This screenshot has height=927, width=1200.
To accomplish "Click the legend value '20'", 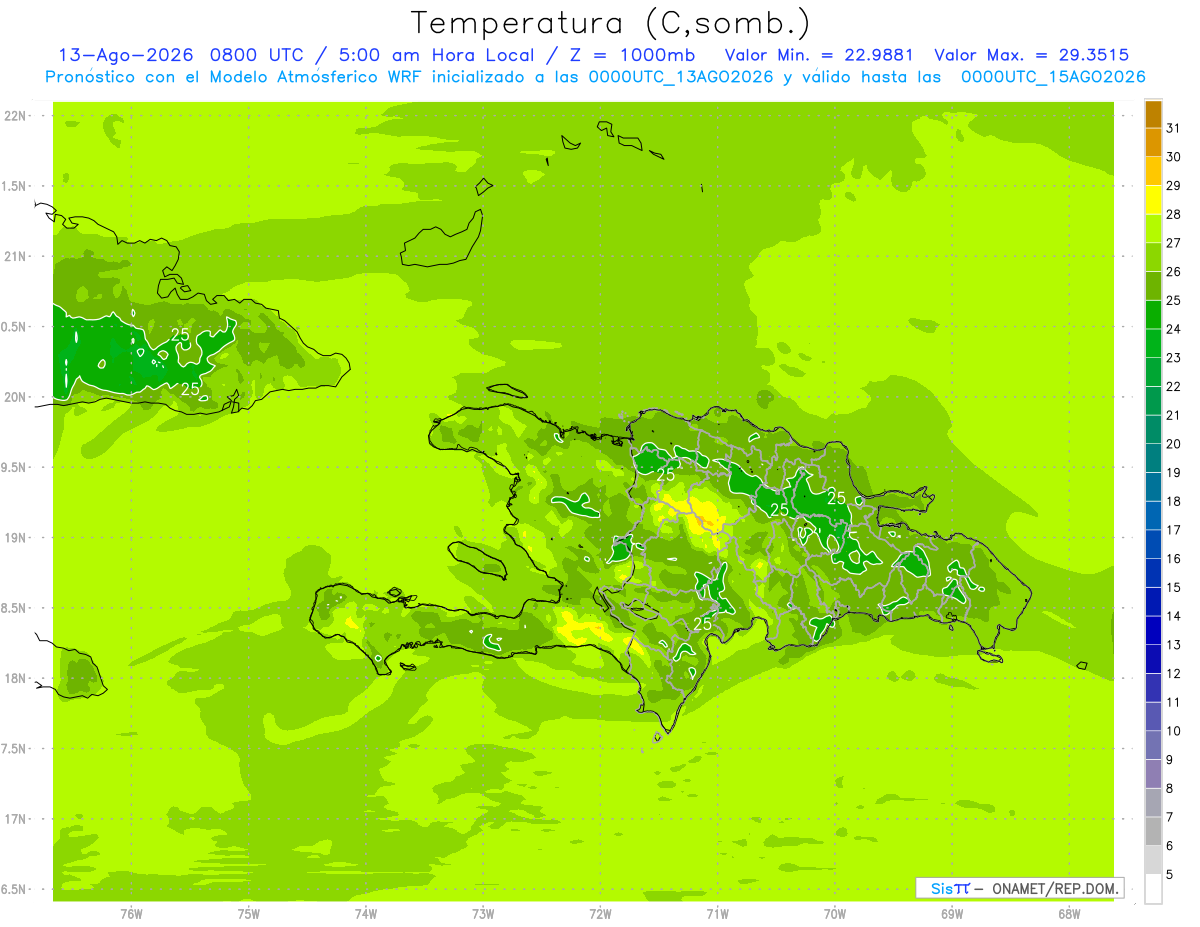I will pos(1174,444).
